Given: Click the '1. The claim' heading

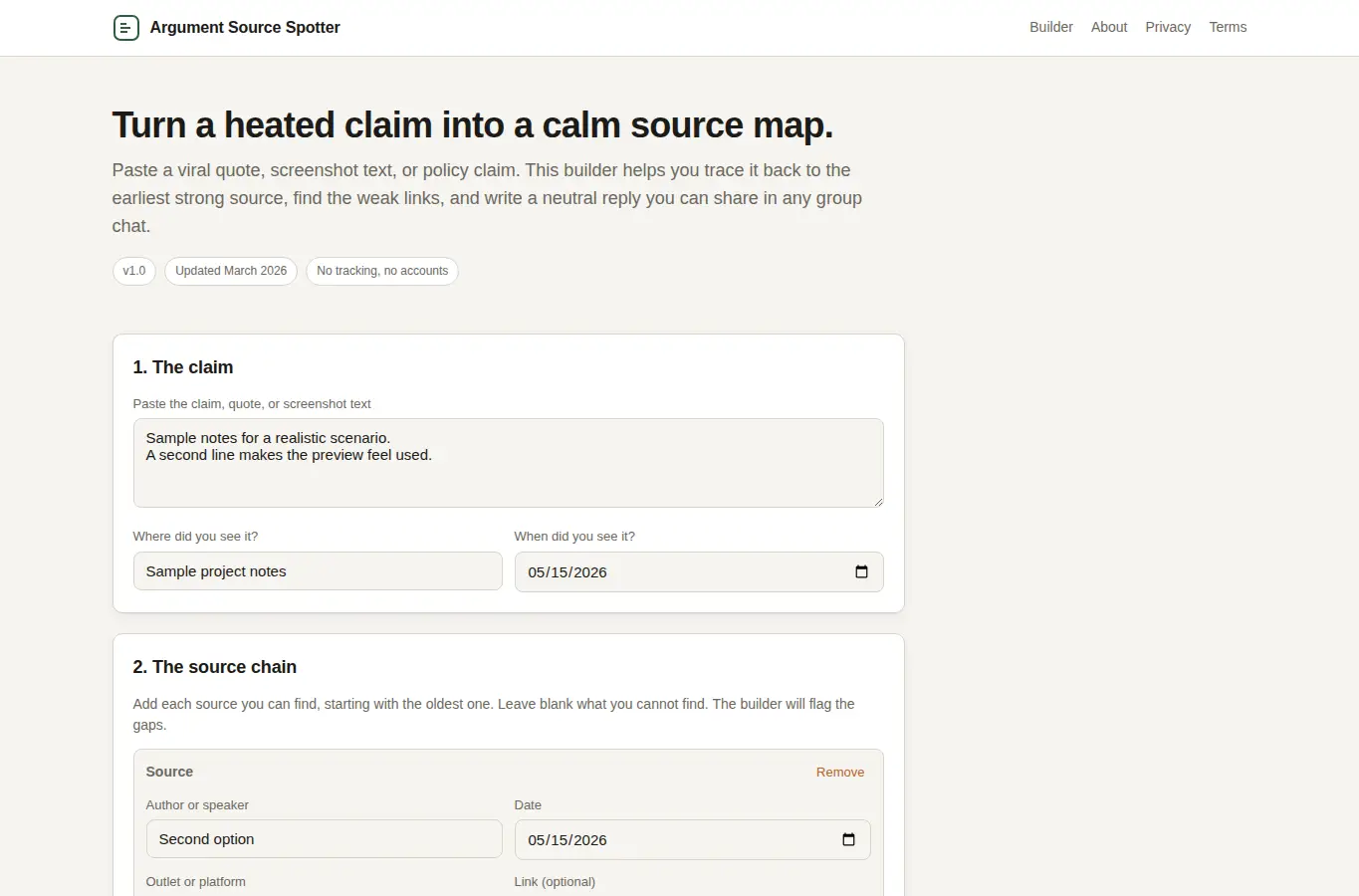Looking at the screenshot, I should [183, 367].
